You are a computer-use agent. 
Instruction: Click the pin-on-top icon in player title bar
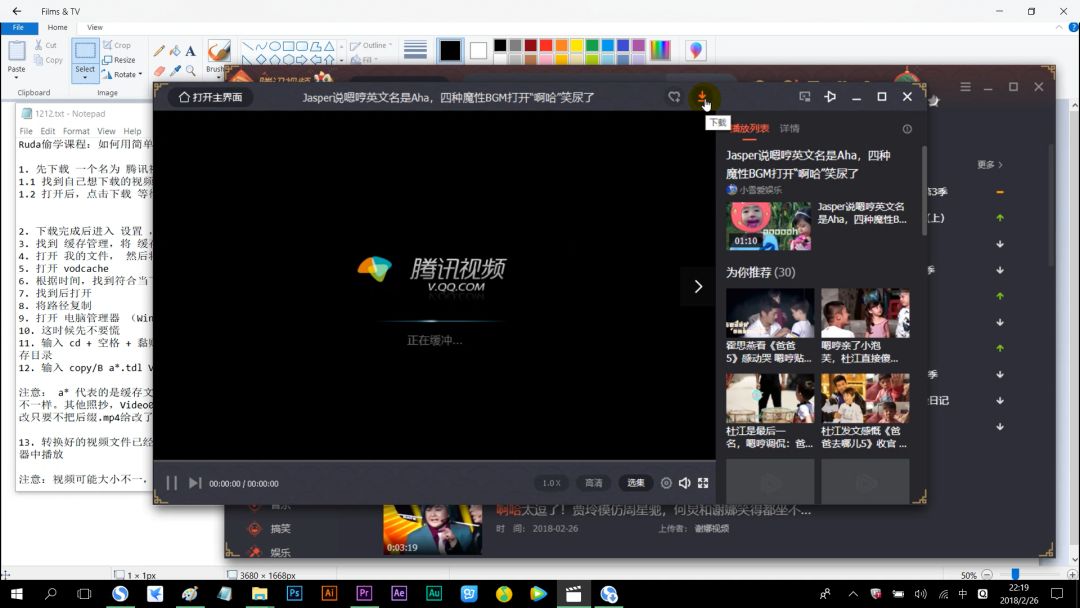coord(830,97)
